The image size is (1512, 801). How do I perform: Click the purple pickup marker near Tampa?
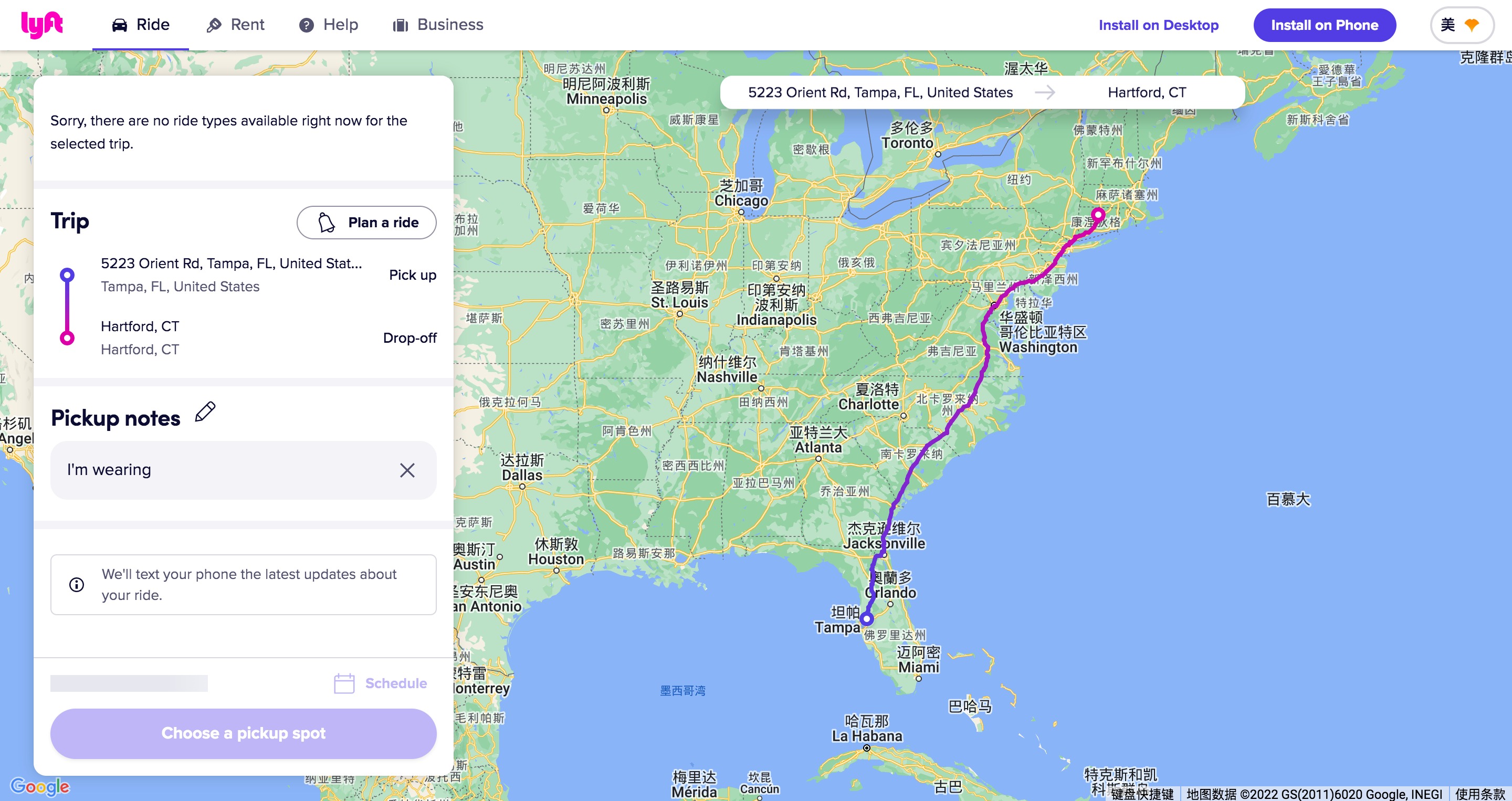point(866,618)
